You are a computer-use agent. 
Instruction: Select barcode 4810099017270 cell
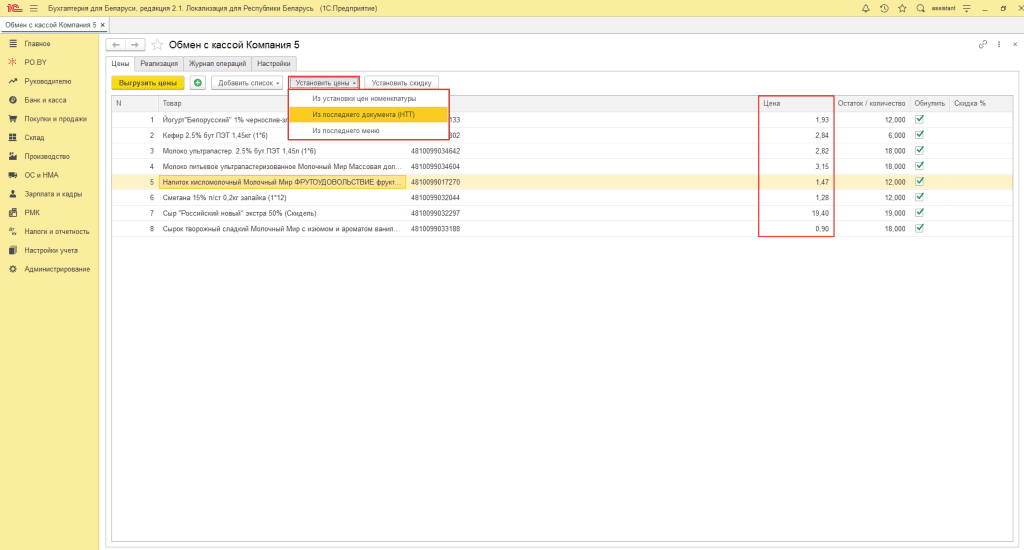click(x=435, y=182)
